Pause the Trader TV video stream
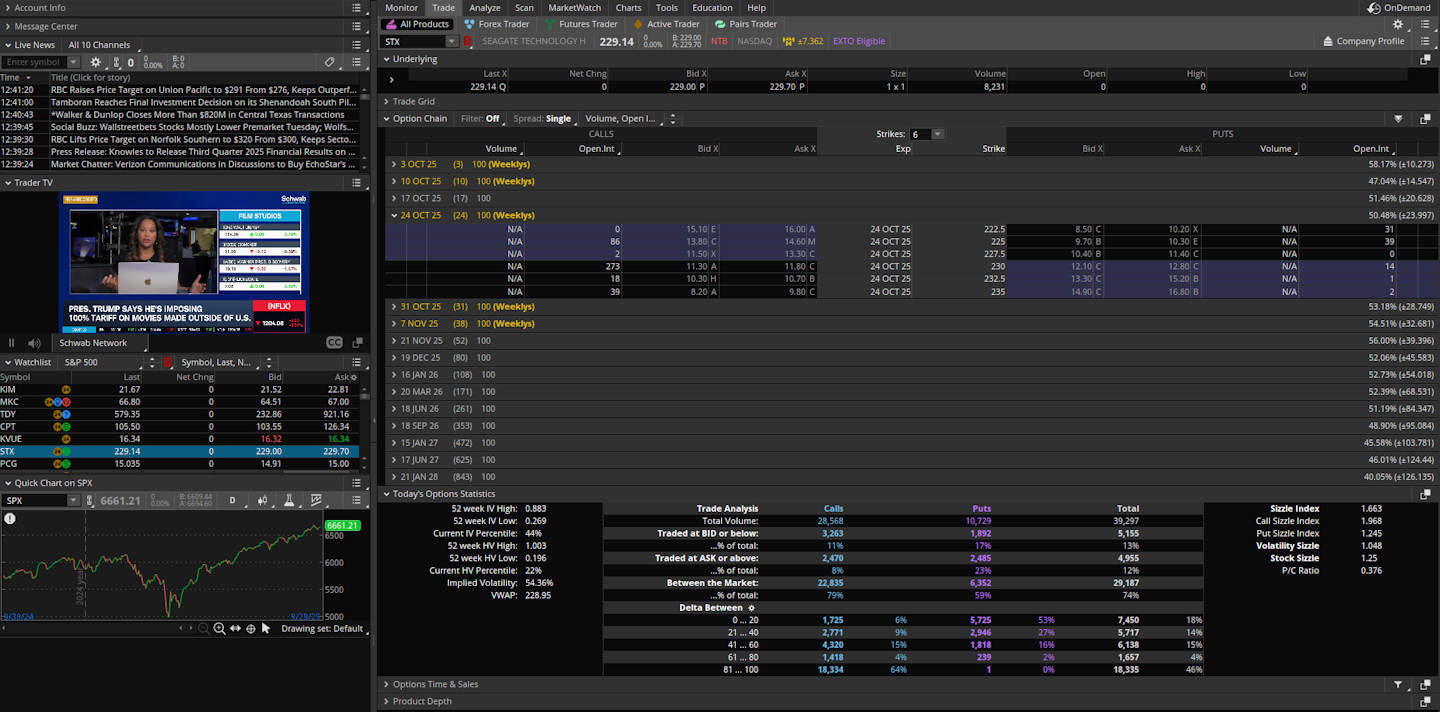Screen dimensions: 1440x712 pyautogui.click(x=12, y=343)
